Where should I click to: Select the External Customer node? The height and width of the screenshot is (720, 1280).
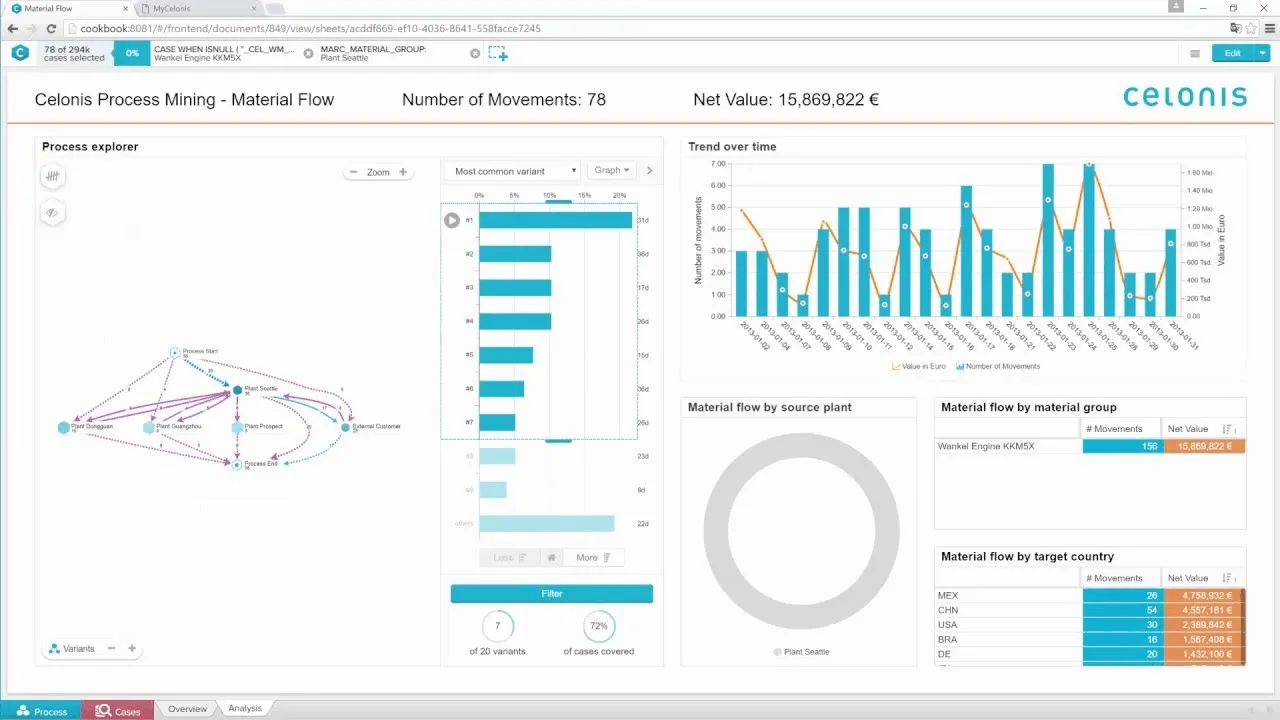coord(346,427)
